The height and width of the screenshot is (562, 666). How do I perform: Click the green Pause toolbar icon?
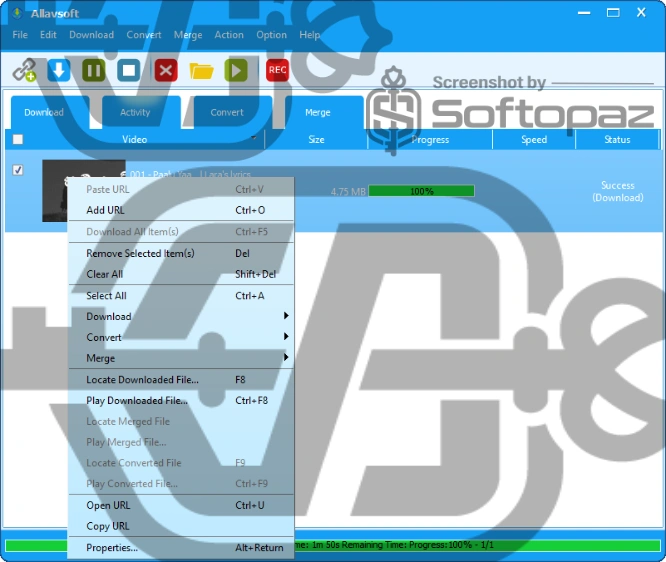tap(94, 70)
